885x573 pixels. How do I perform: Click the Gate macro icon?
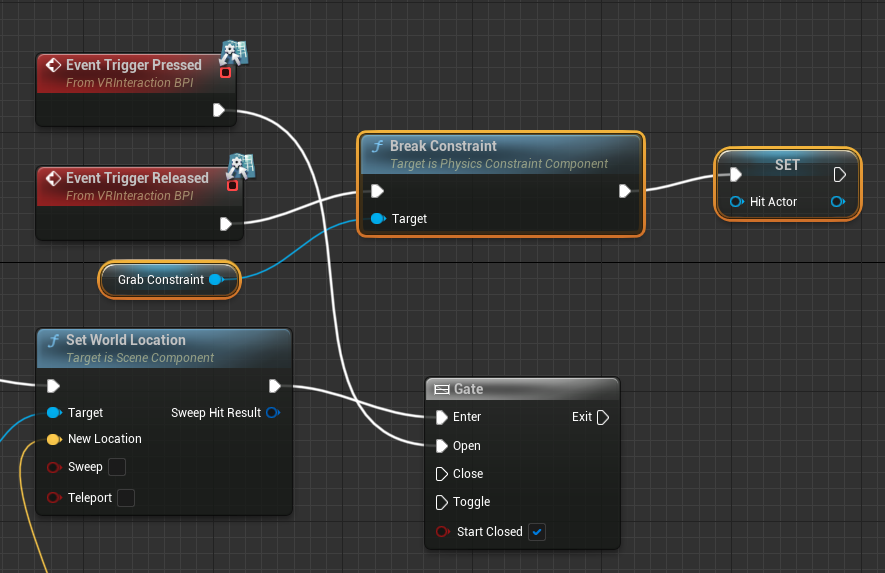[x=442, y=390]
